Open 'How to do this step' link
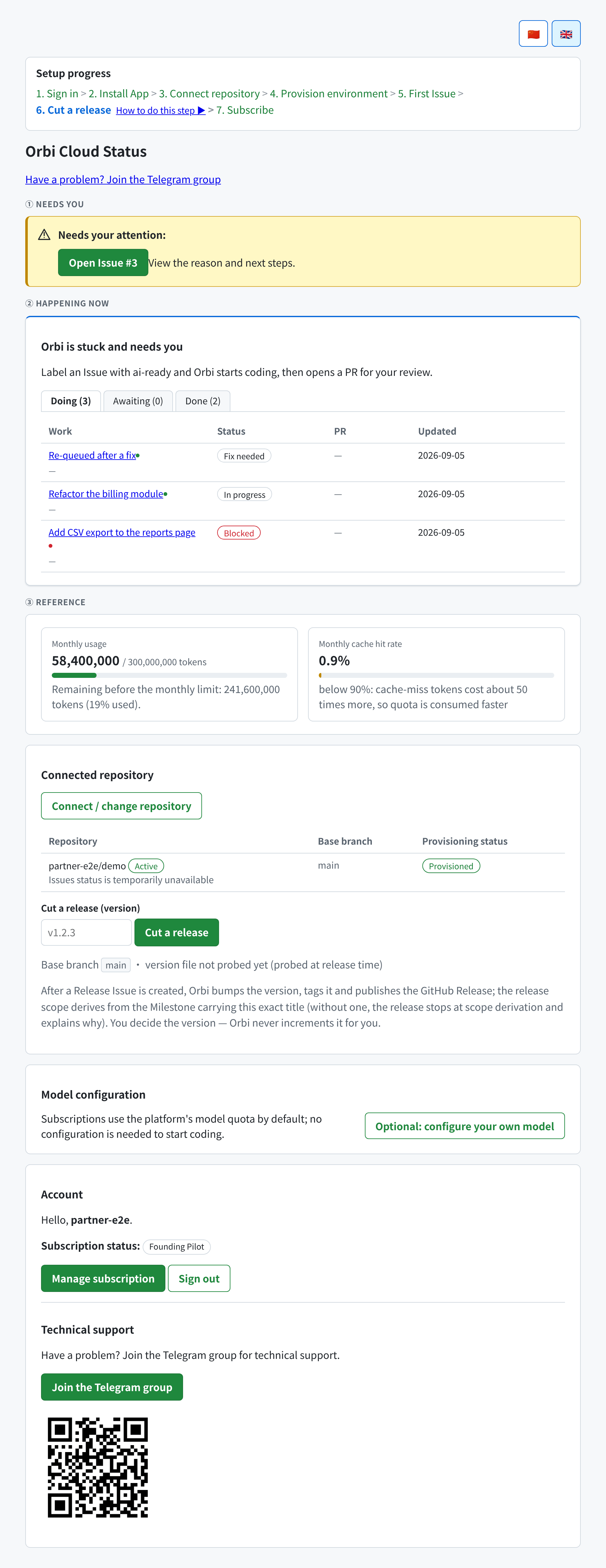Viewport: 606px width, 1568px height. [x=161, y=110]
